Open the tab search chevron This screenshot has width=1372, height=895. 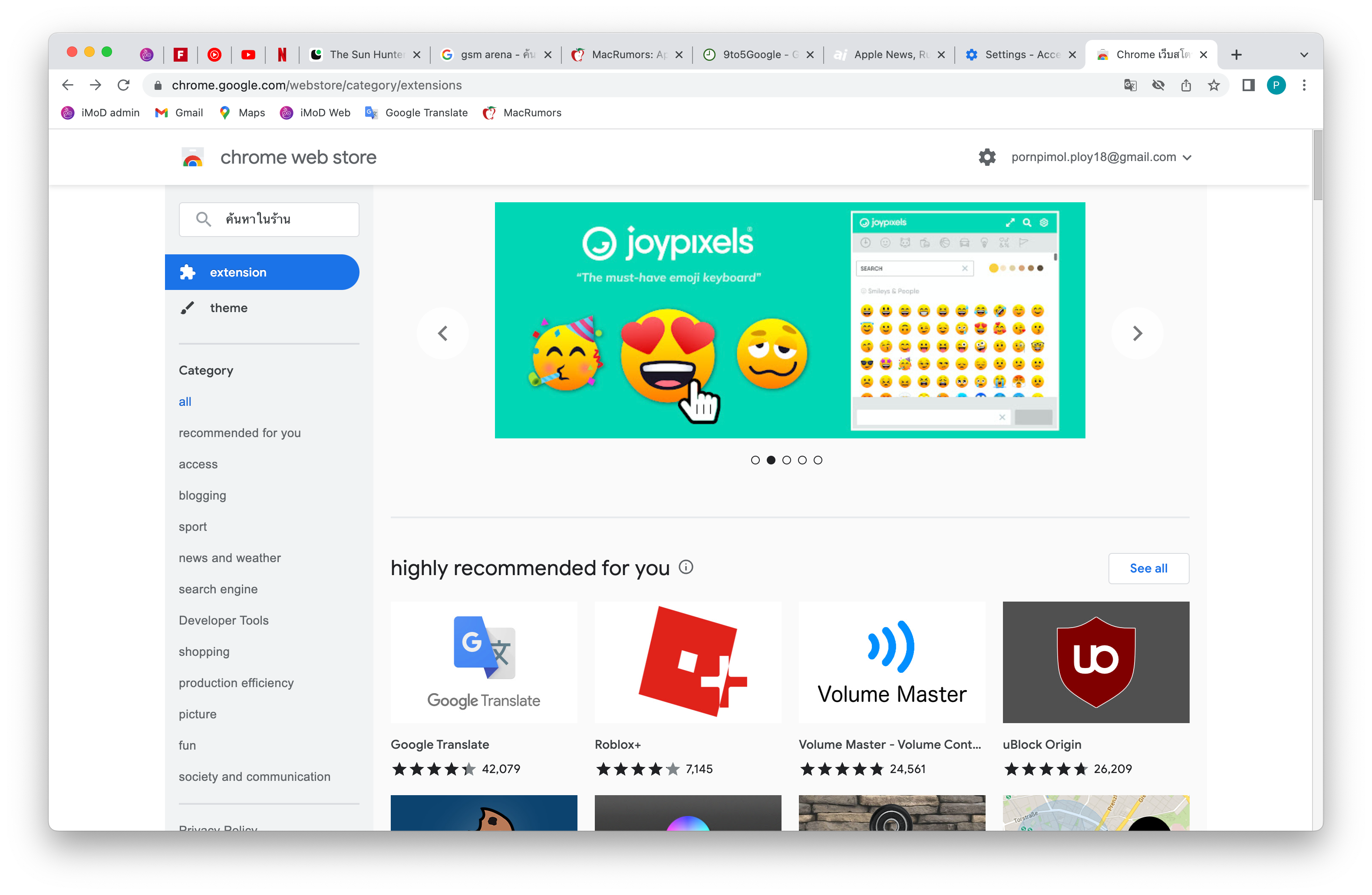tap(1304, 55)
